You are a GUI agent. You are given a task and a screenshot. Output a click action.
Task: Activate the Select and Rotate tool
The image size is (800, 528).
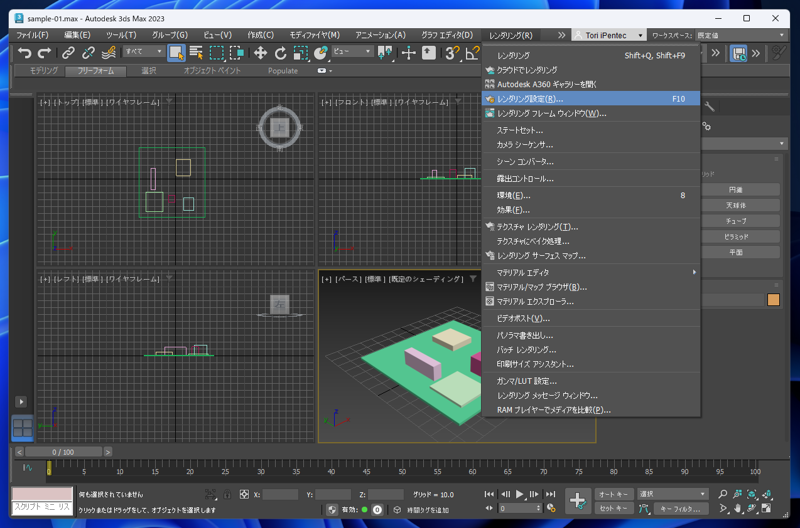tap(281, 53)
